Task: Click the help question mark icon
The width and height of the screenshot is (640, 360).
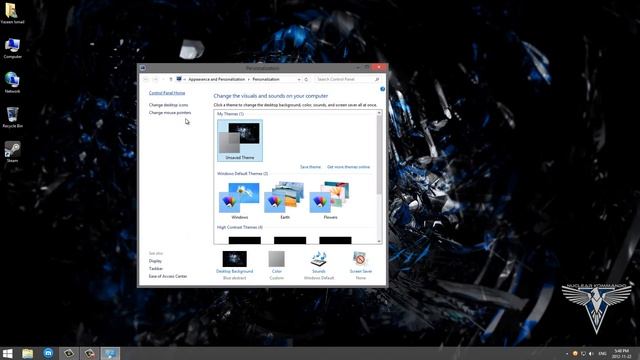Action: point(382,89)
